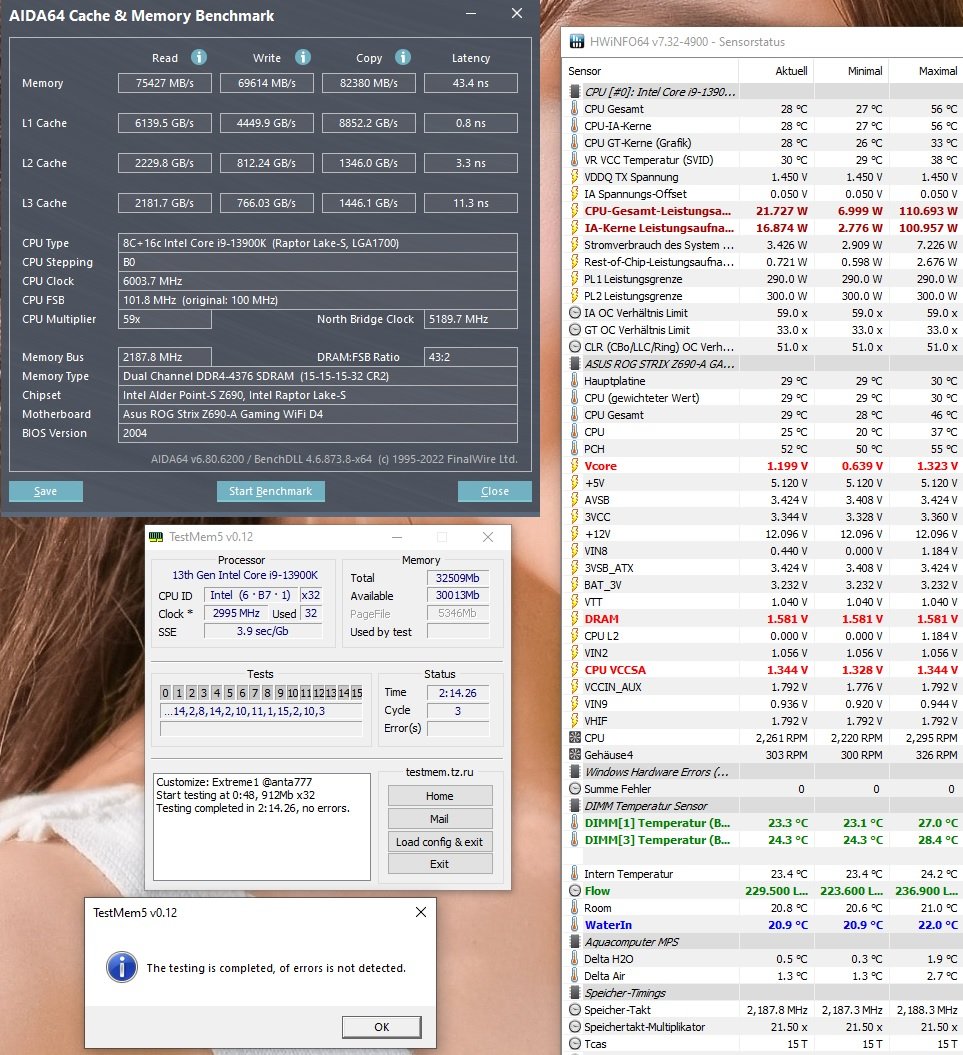This screenshot has width=963, height=1055.
Task: Click the fan icon beside Gehäuse4 row
Action: pos(575,755)
